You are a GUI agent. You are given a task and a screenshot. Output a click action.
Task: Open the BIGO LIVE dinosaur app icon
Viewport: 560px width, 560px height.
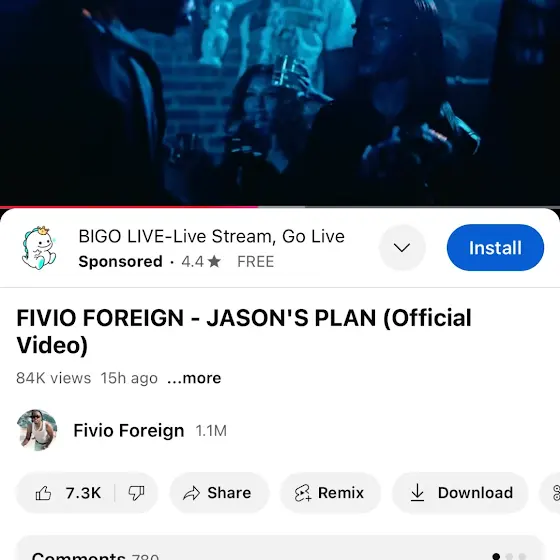point(39,248)
